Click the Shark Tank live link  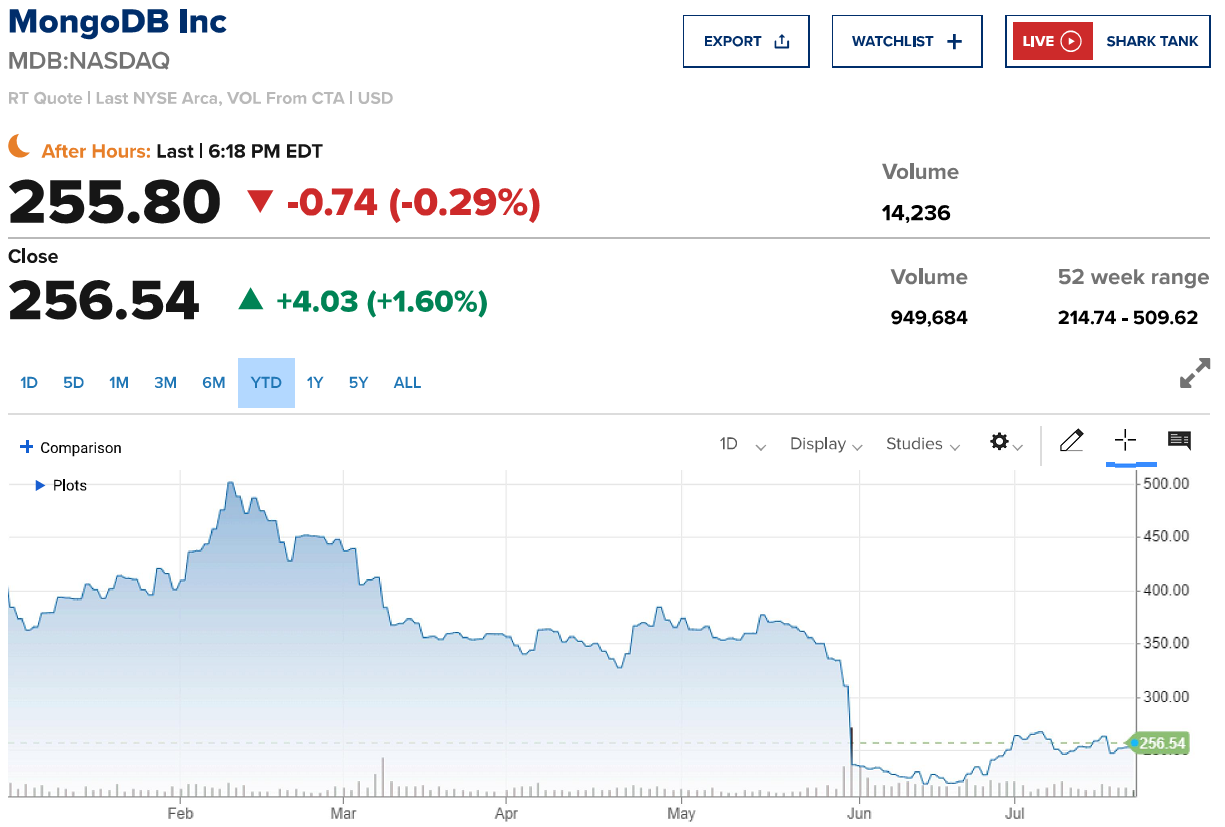tap(1152, 41)
